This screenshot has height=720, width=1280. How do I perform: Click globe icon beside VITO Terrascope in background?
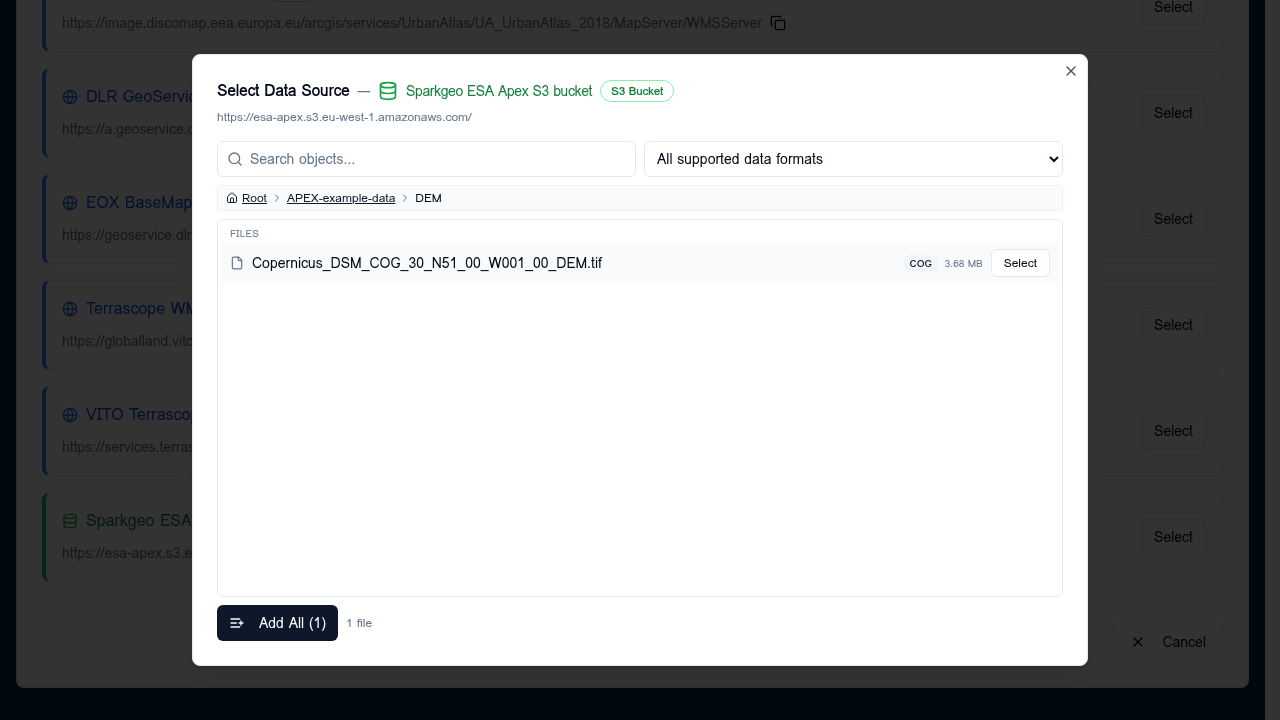70,415
